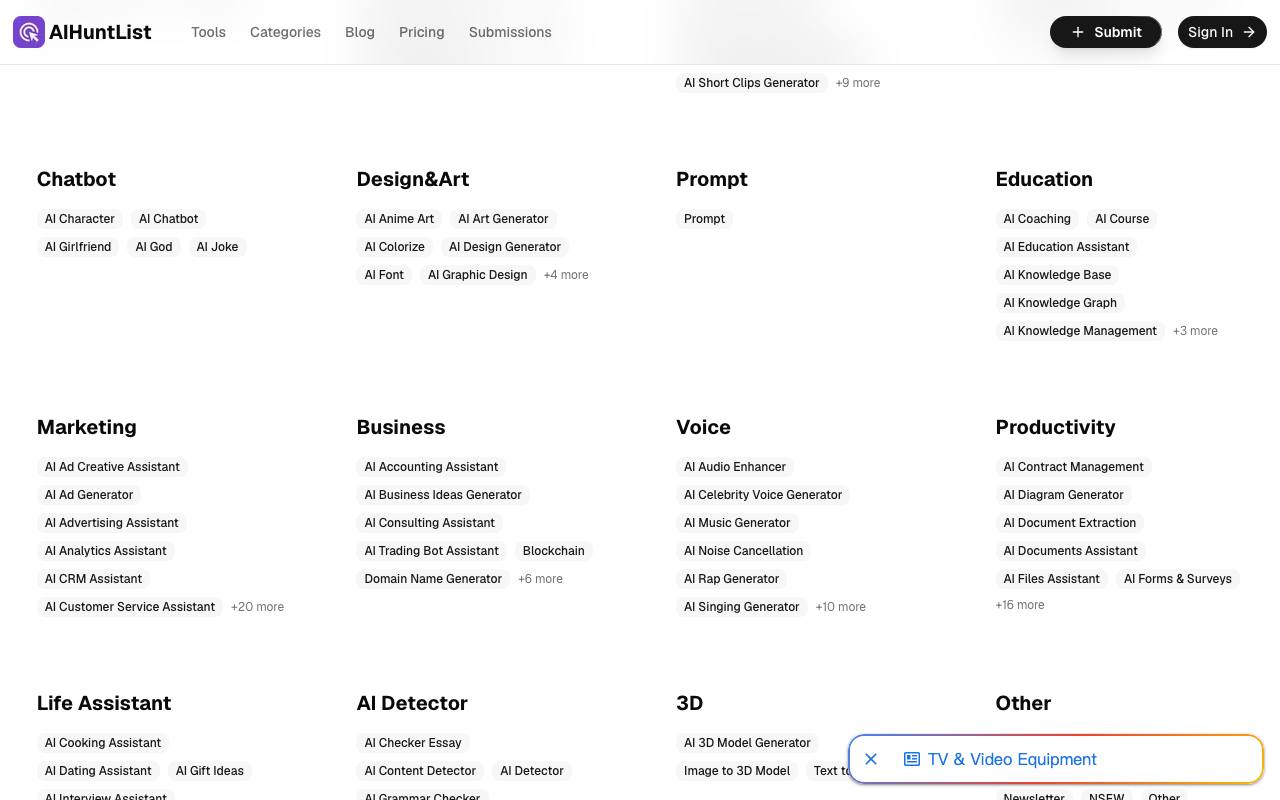
Task: Expand '+16 more' under Productivity
Action: tap(1020, 605)
